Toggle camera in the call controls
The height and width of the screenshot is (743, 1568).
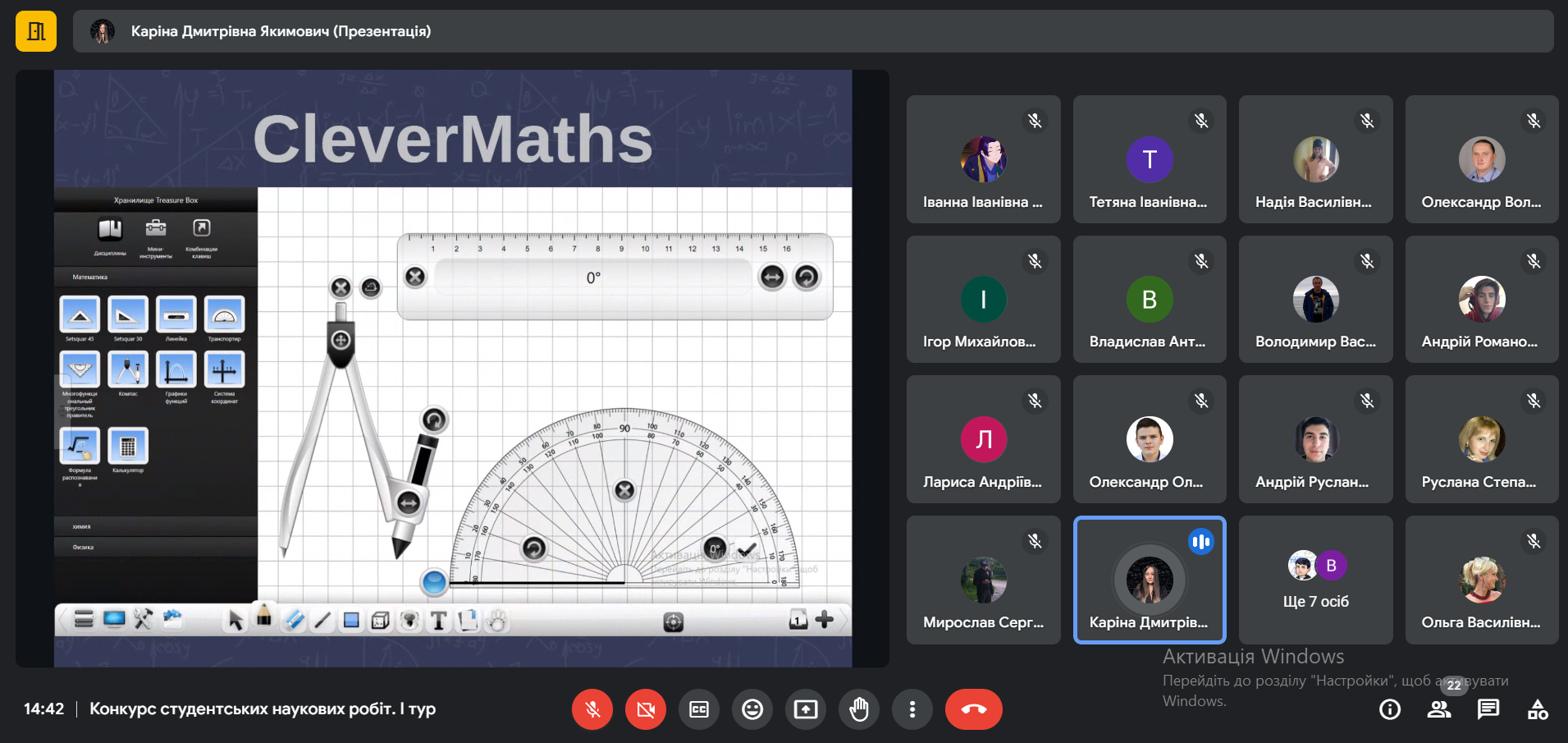[x=646, y=709]
